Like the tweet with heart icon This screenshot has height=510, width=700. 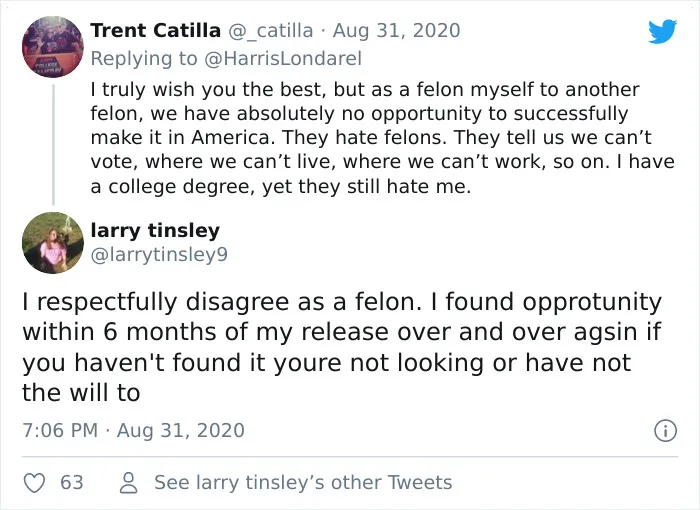click(34, 483)
